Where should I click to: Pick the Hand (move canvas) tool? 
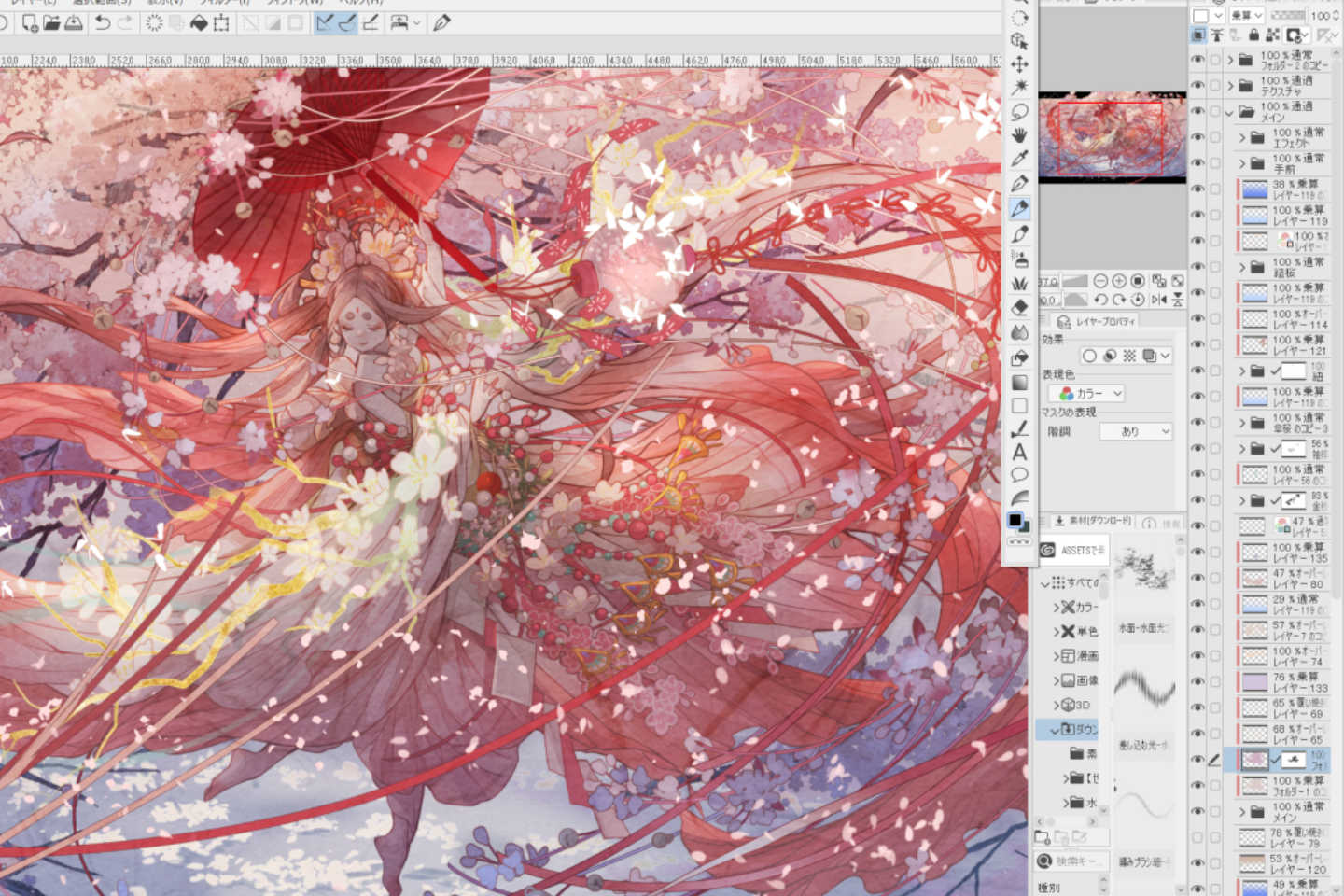coord(1019,135)
